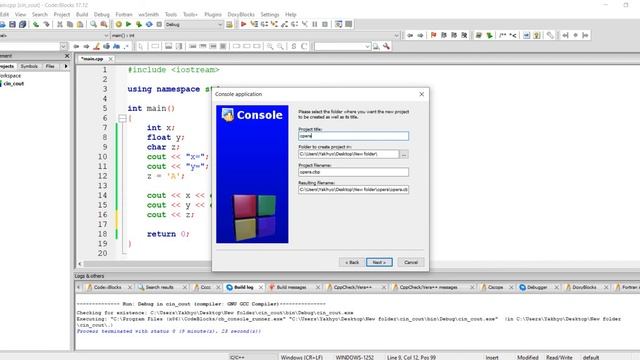Open the Plugins menu

[213, 14]
